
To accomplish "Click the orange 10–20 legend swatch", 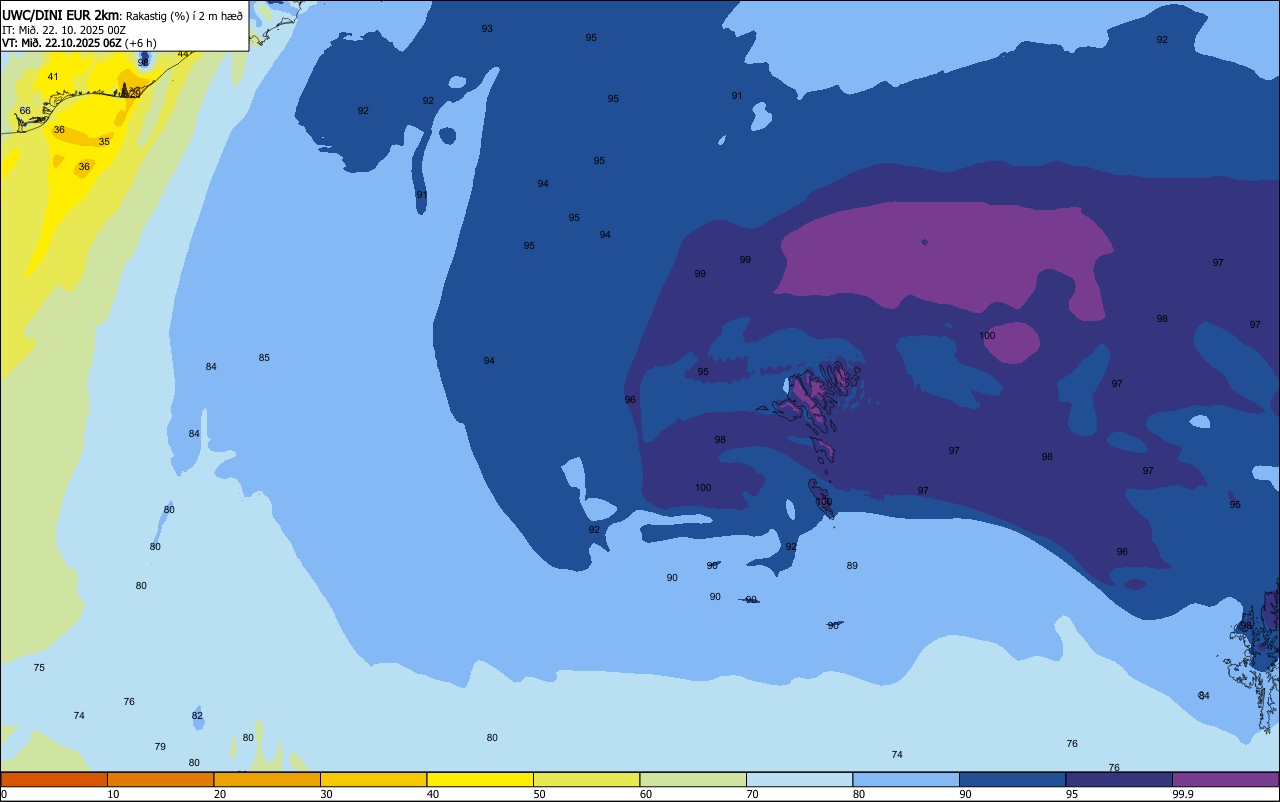I will (160, 780).
